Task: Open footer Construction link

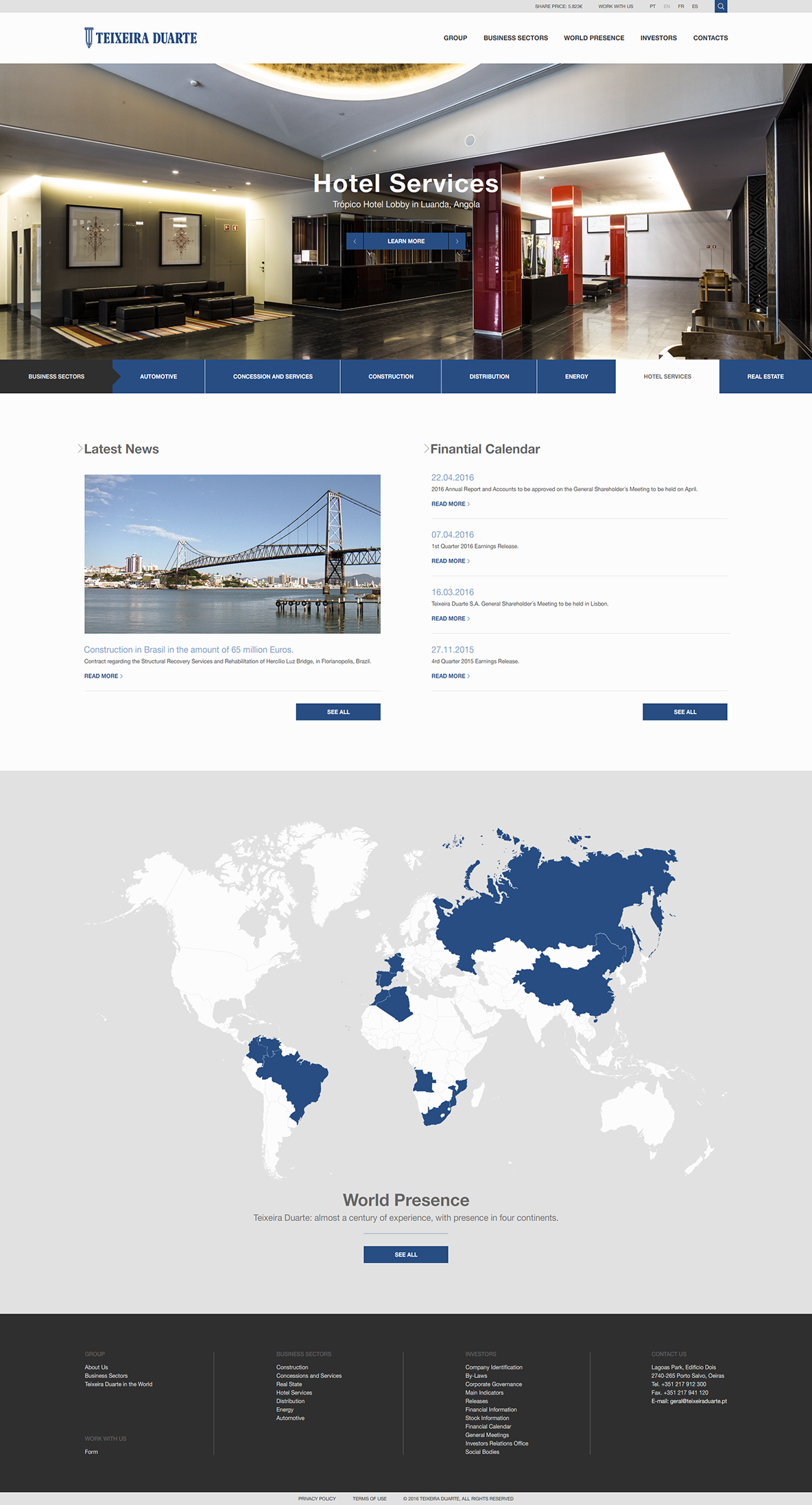Action: (292, 1367)
